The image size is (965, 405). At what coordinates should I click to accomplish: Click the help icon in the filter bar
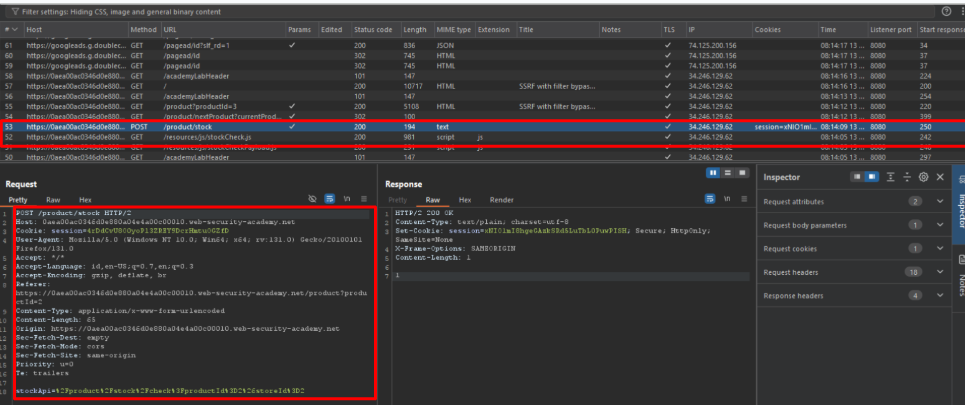946,11
